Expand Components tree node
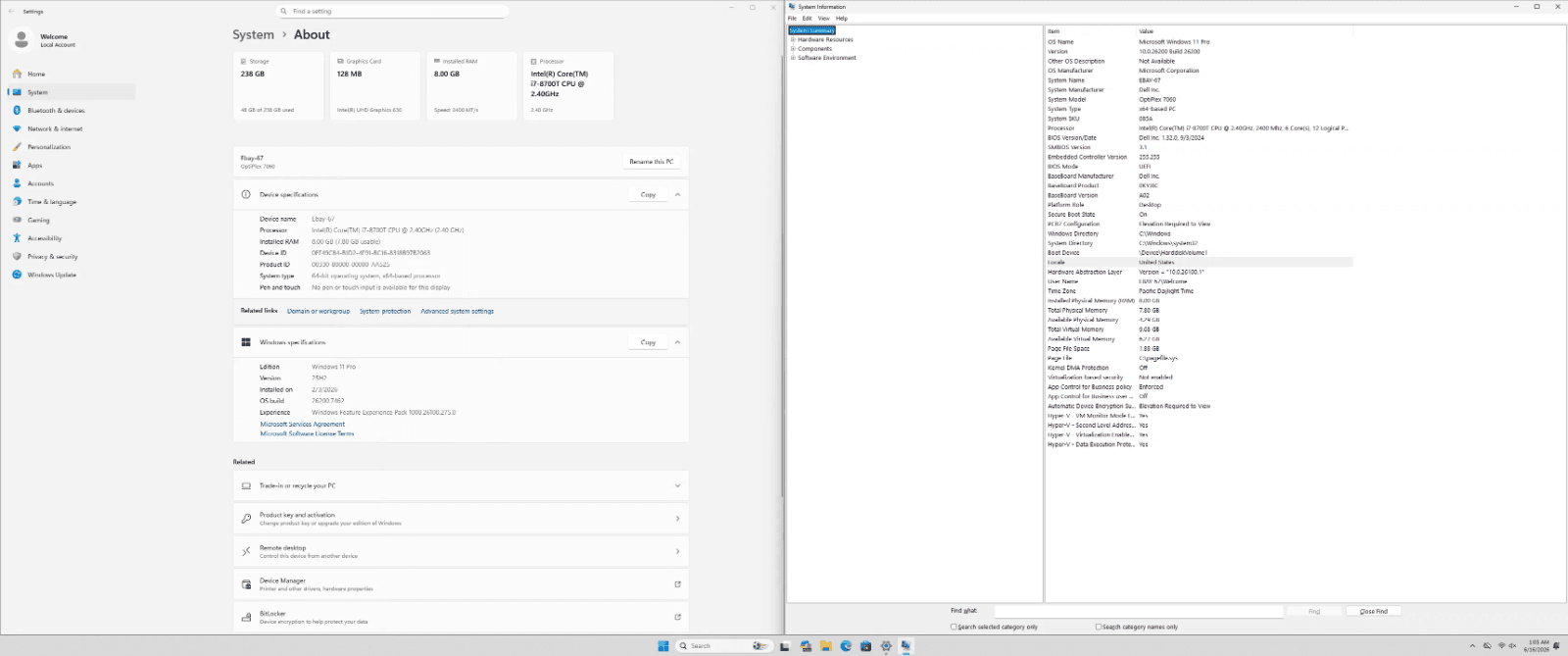This screenshot has height=656, width=1568. pos(793,49)
